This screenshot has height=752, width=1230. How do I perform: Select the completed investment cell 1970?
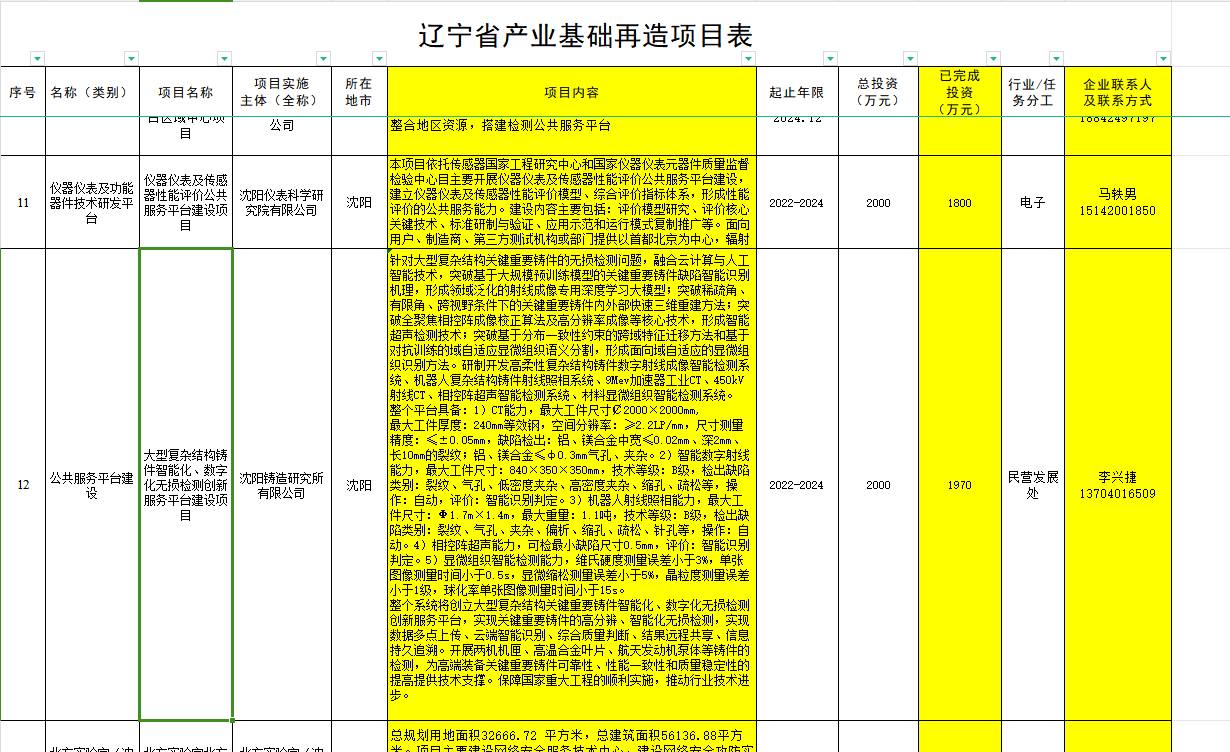tap(959, 485)
